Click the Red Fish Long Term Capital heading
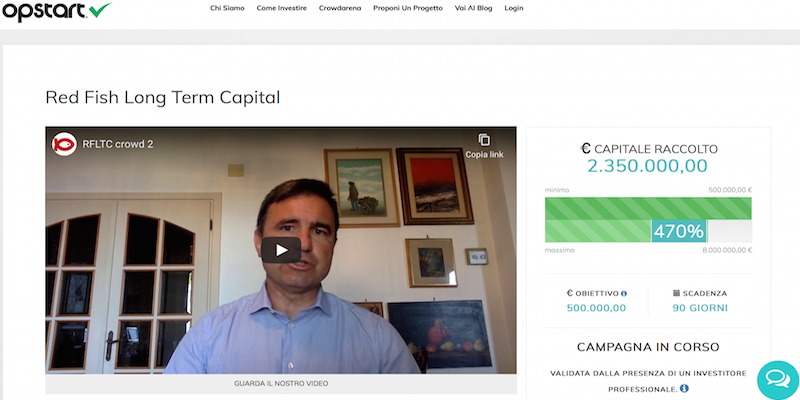Viewport: 800px width, 400px height. click(163, 97)
